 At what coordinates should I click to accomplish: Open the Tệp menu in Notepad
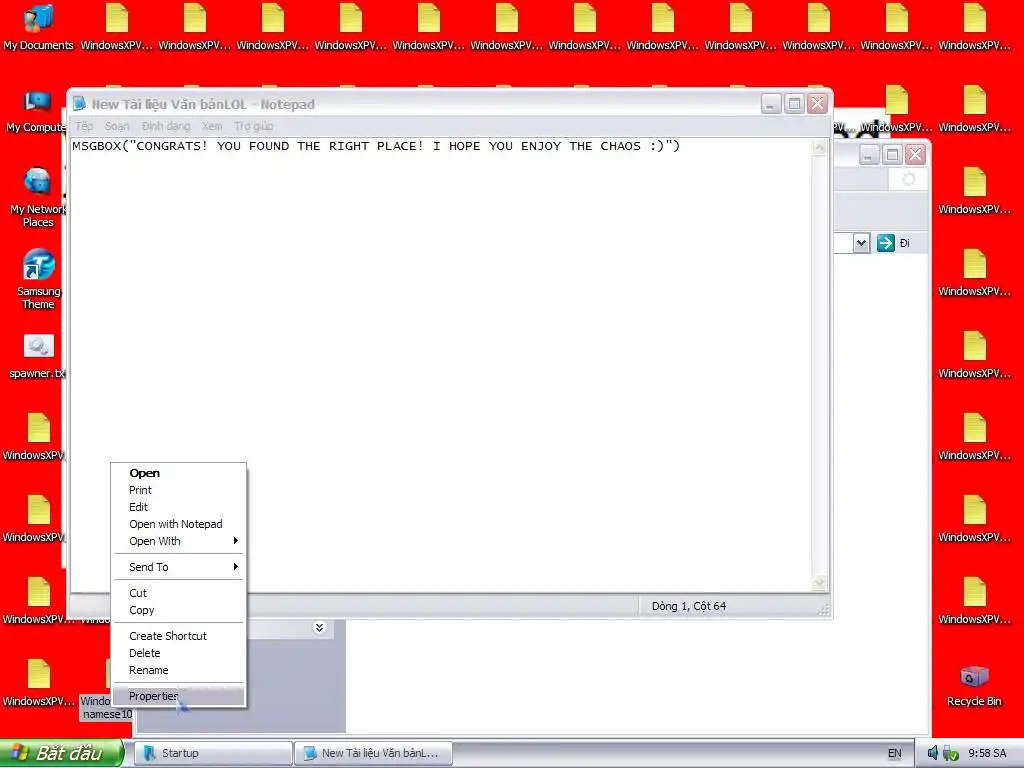[84, 126]
